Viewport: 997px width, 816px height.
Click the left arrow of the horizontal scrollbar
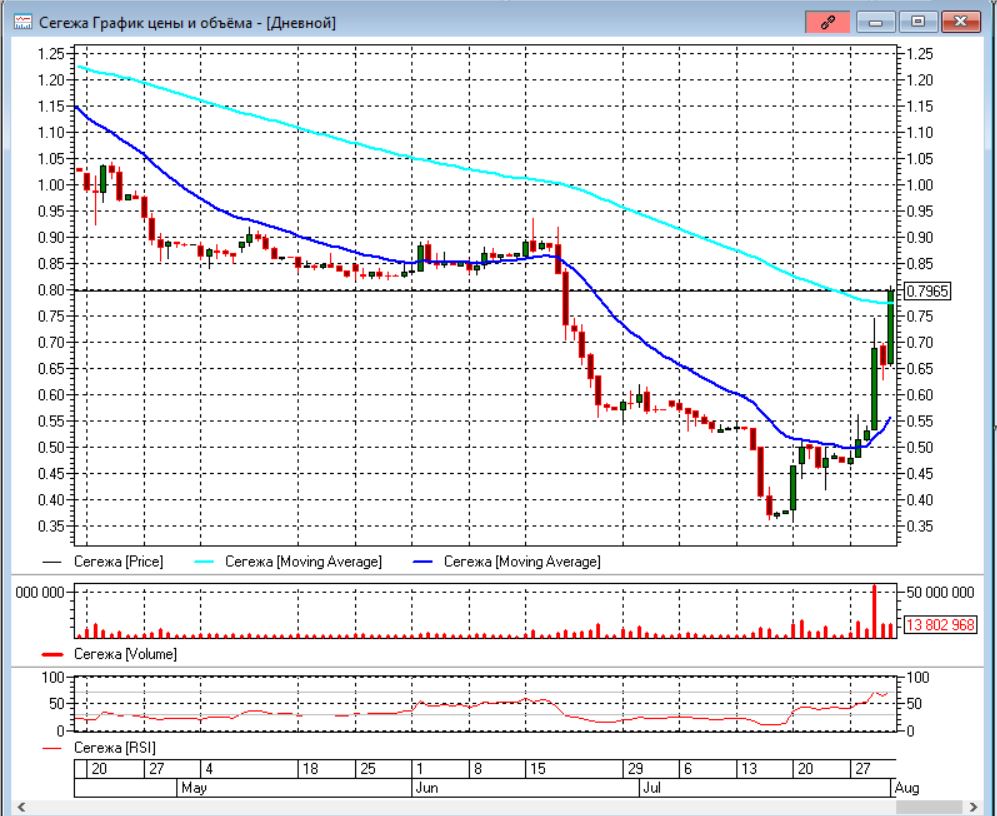pos(21,807)
